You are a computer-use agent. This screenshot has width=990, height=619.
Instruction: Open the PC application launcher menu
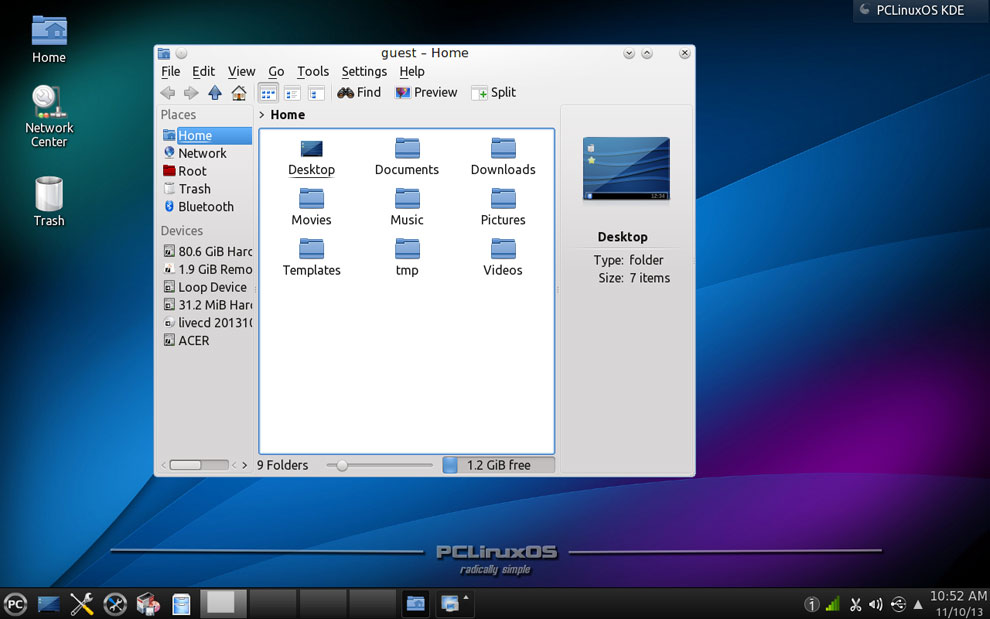pyautogui.click(x=15, y=604)
